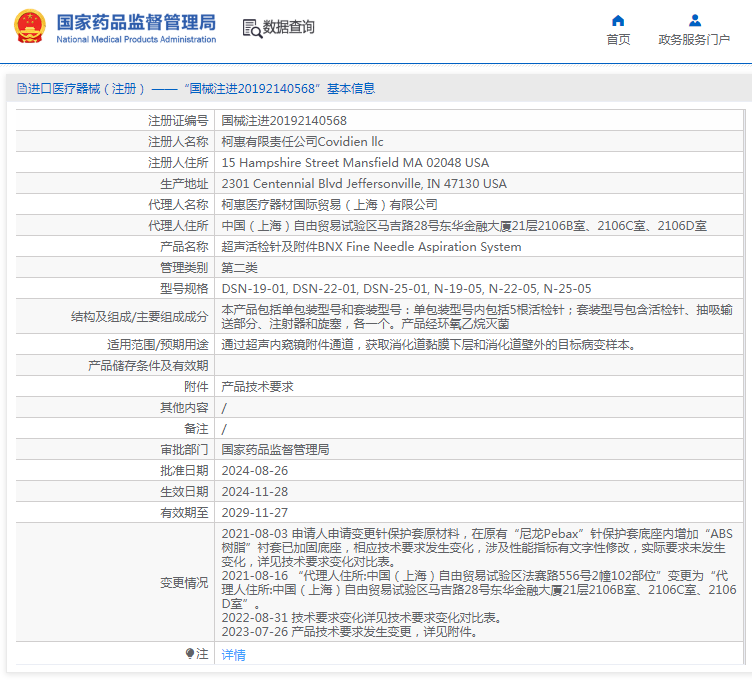Click the 代理人住所 row label
This screenshot has width=752, height=681.
pyautogui.click(x=178, y=225)
